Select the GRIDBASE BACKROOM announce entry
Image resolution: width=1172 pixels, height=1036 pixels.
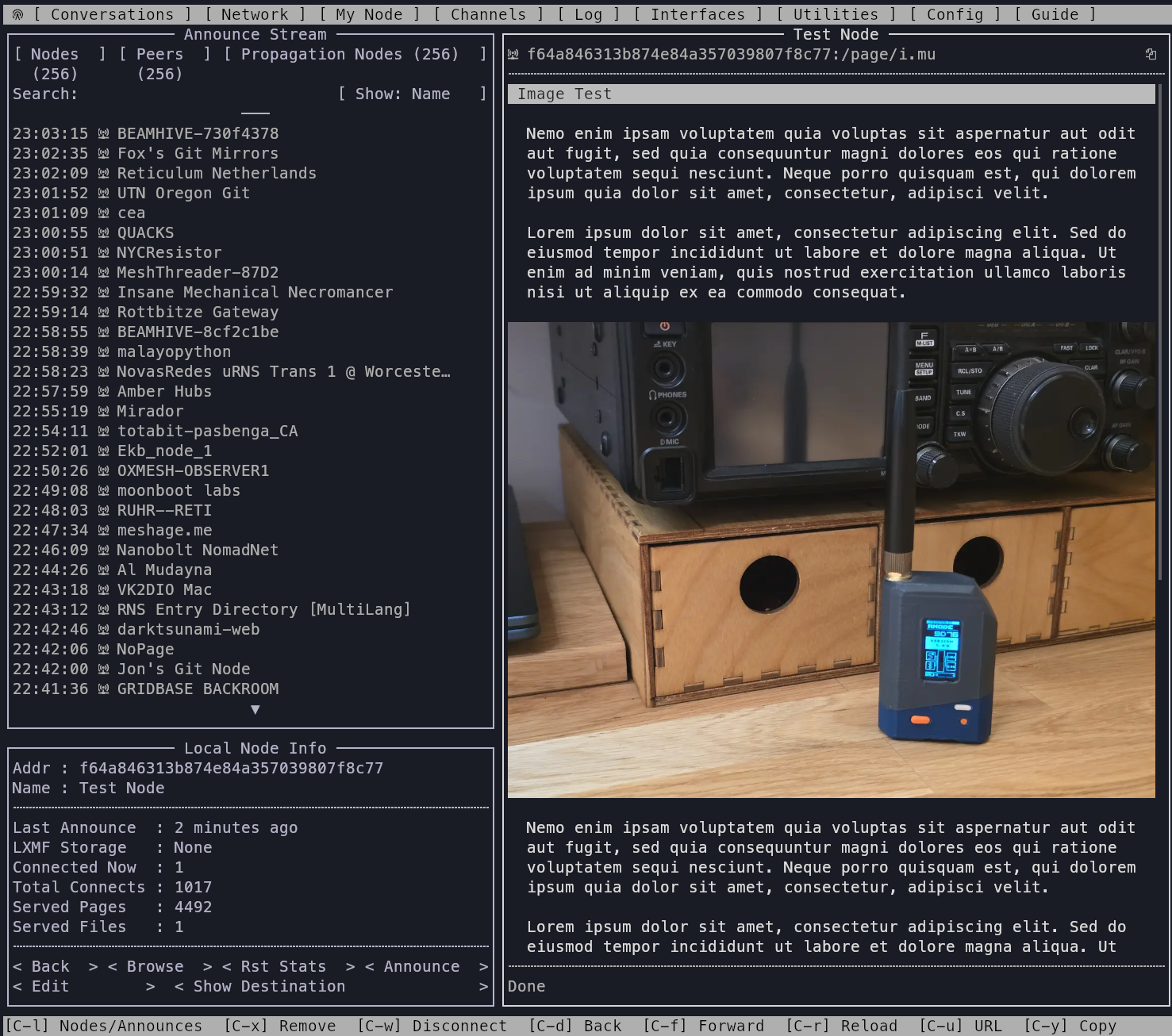[145, 689]
